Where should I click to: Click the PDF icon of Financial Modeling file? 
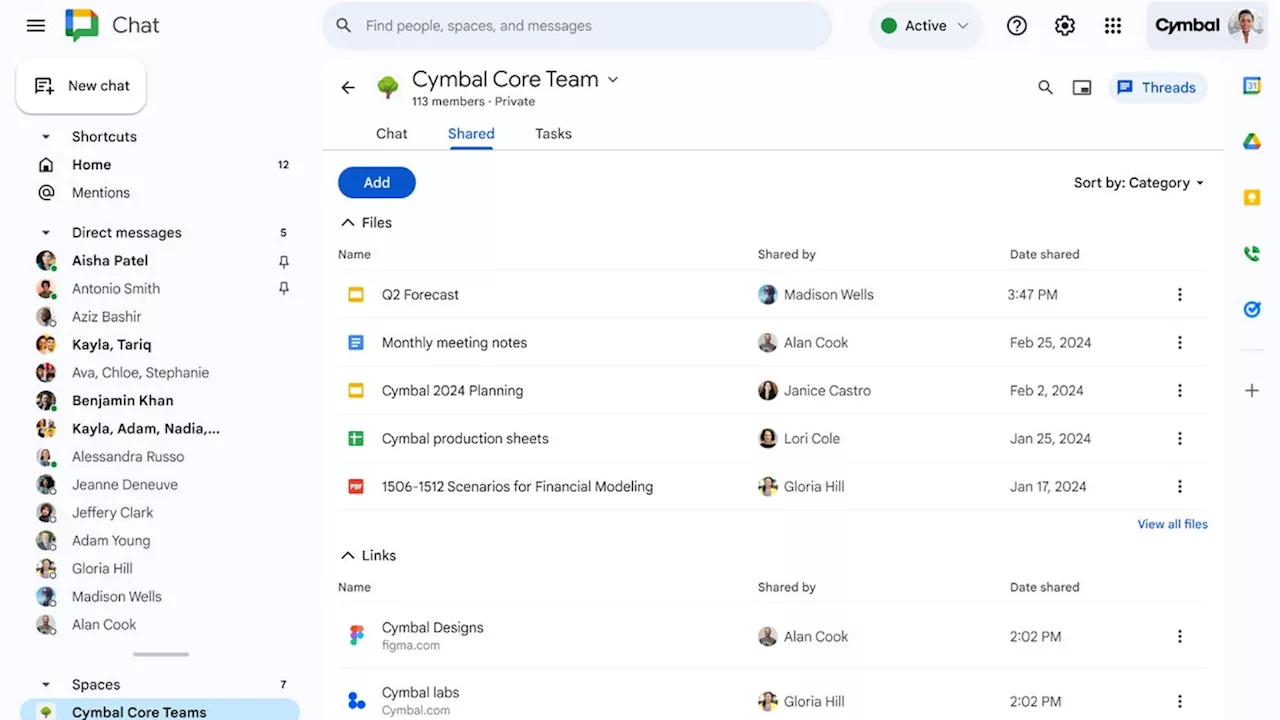[356, 486]
